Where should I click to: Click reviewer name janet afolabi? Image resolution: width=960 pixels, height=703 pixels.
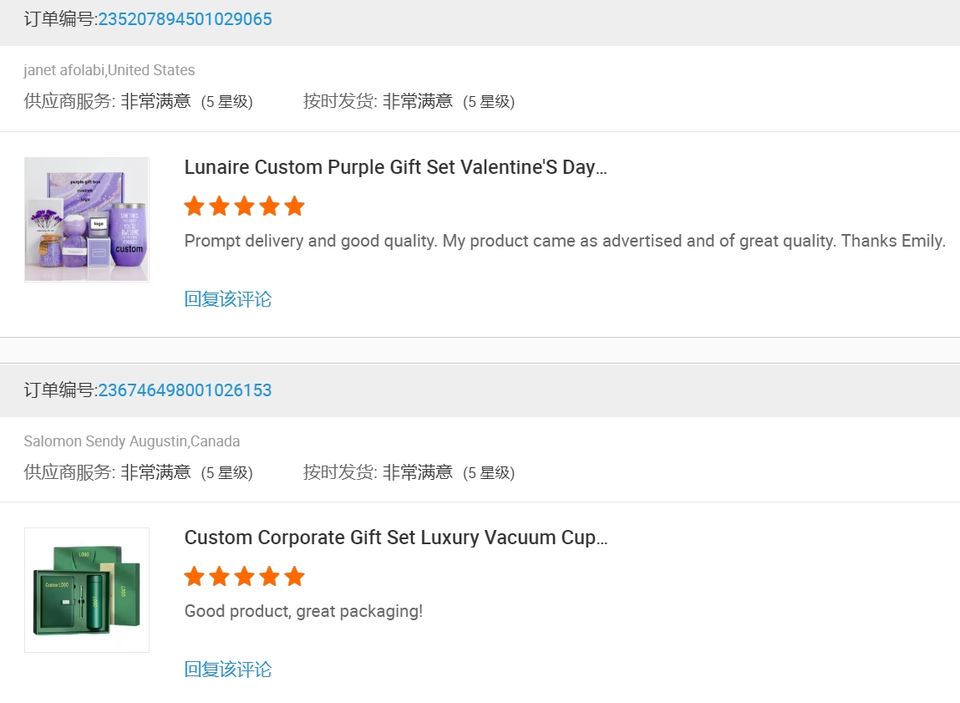click(x=64, y=70)
